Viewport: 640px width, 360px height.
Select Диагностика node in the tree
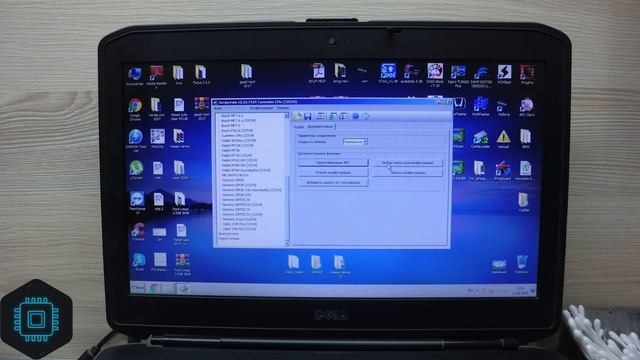(x=229, y=234)
